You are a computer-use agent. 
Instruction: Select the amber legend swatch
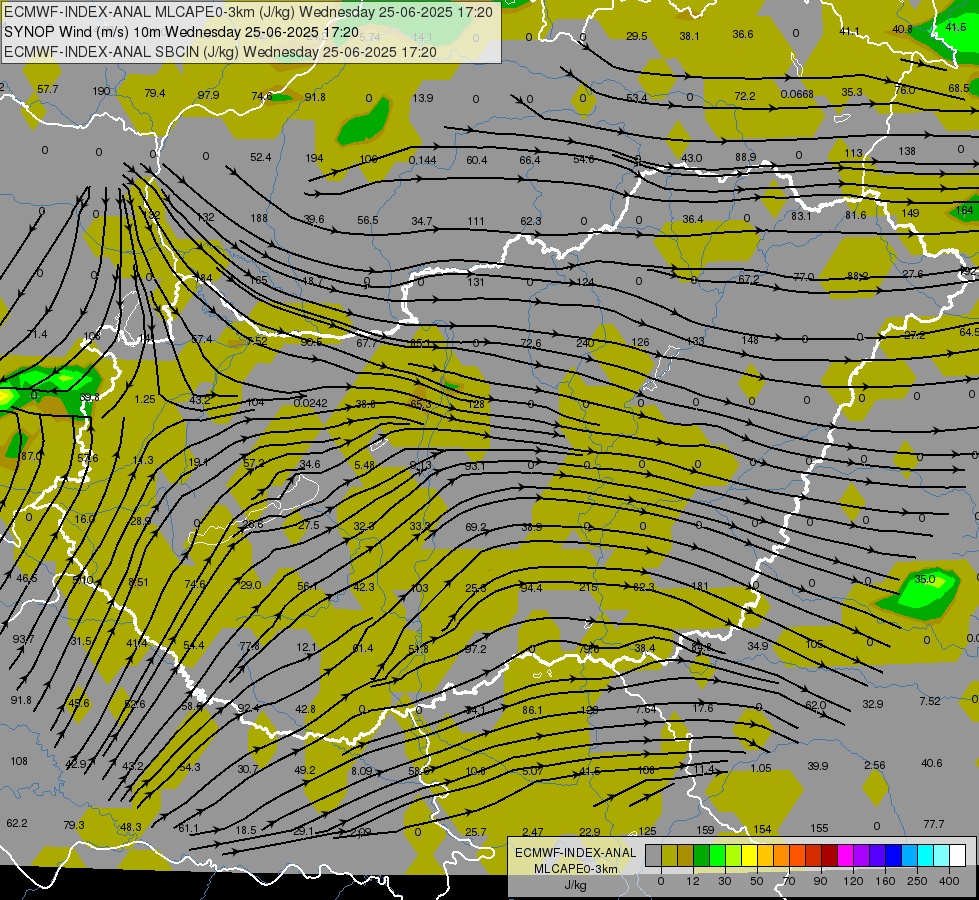765,856
